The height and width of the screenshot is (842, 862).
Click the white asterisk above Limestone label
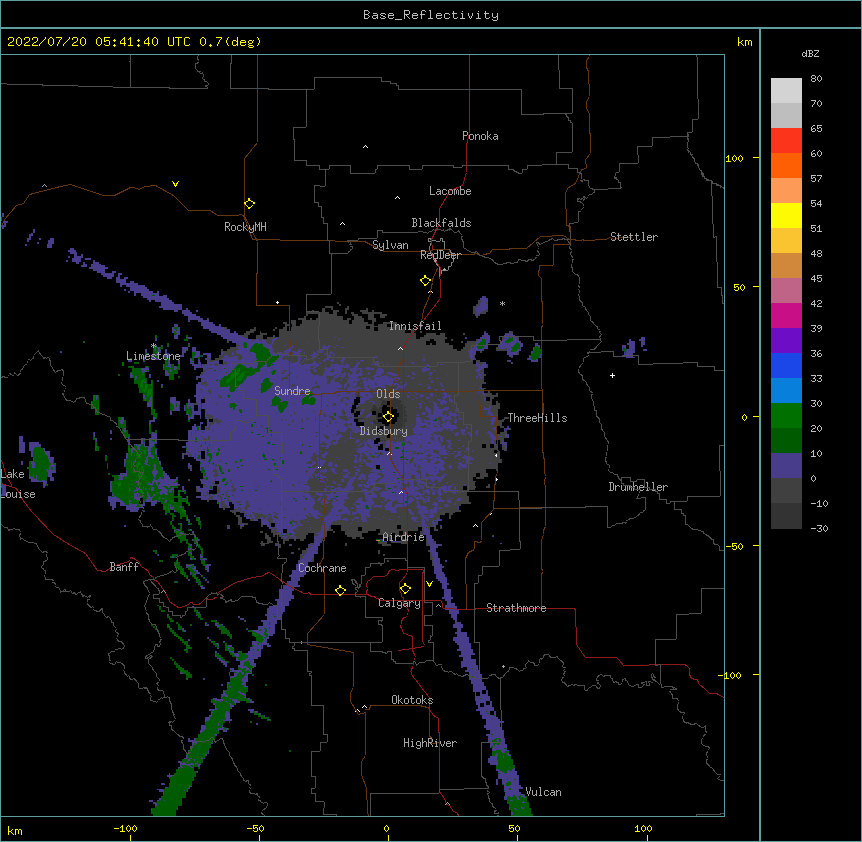154,346
